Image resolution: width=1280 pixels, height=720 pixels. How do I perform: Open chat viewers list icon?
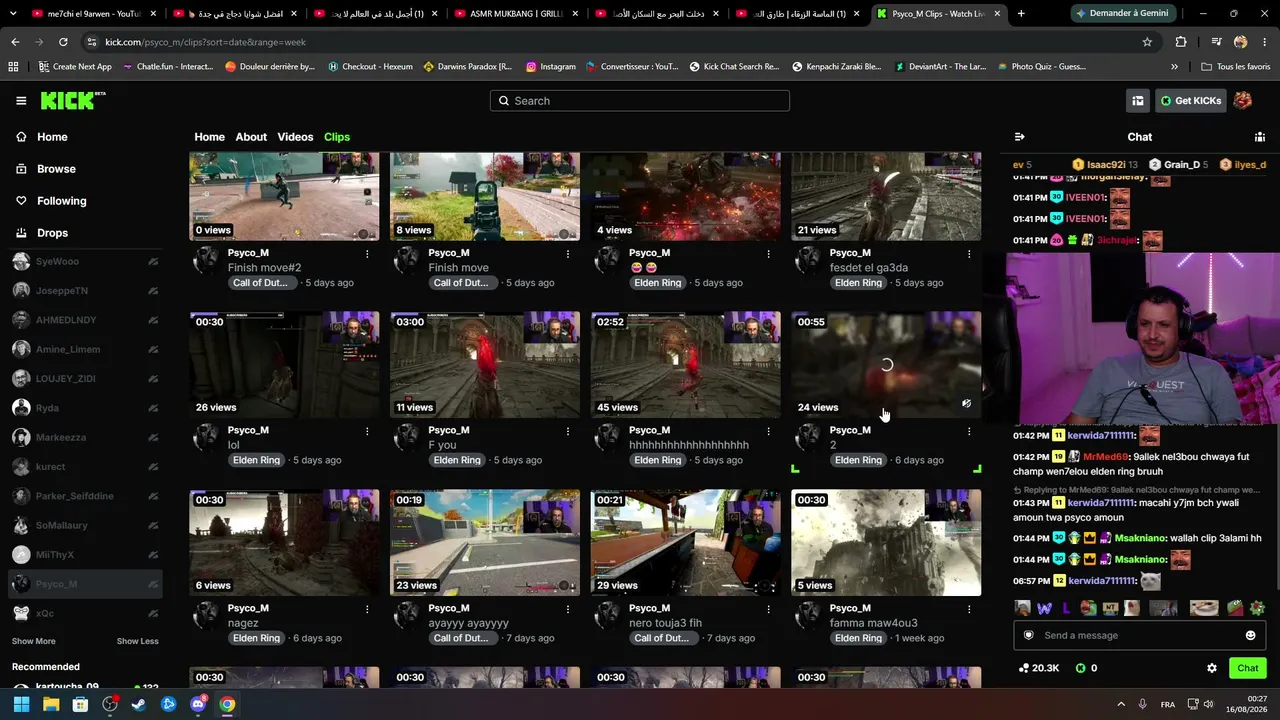click(x=1260, y=137)
